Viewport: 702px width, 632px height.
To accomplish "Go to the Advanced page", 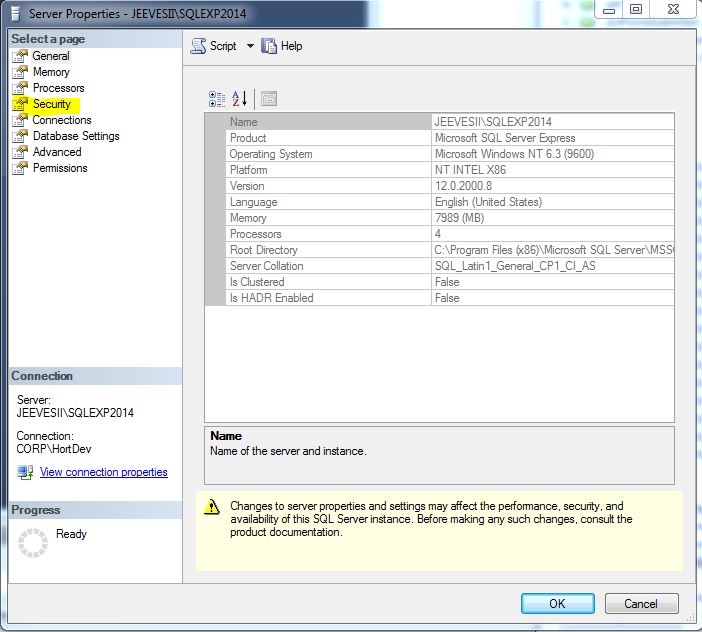I will point(57,152).
